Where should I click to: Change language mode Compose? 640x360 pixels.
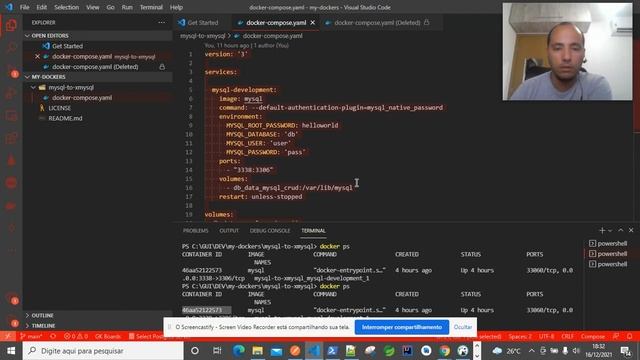593,336
